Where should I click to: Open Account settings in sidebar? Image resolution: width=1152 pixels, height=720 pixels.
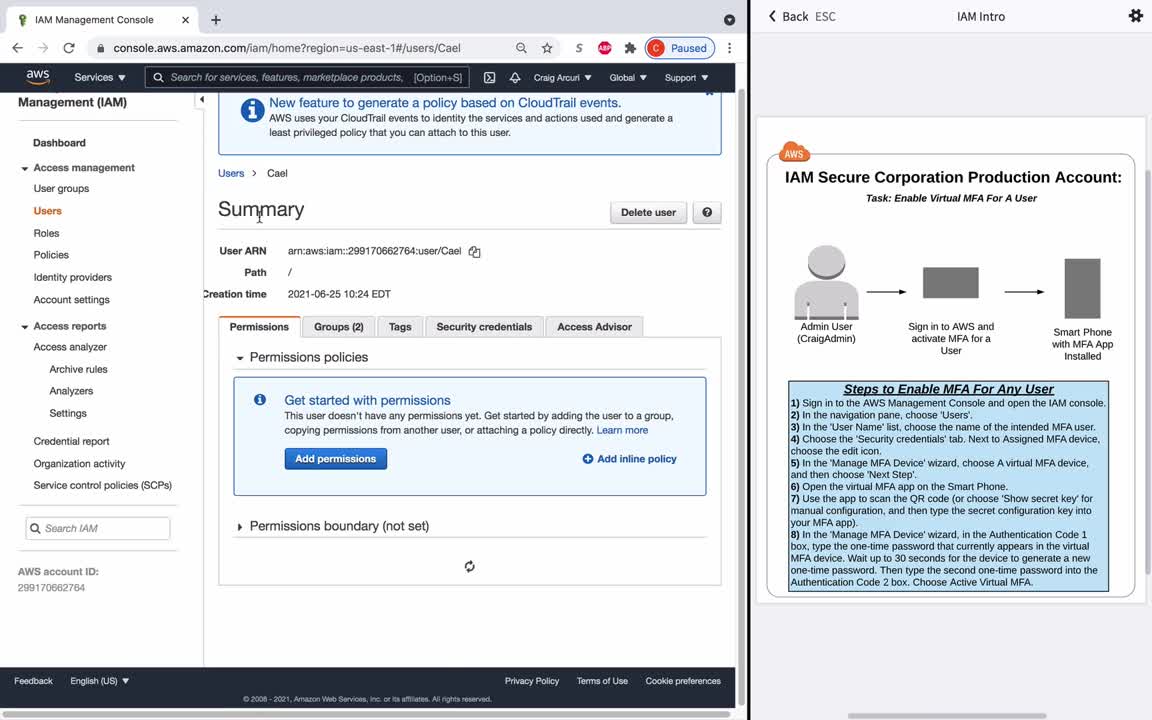71,300
